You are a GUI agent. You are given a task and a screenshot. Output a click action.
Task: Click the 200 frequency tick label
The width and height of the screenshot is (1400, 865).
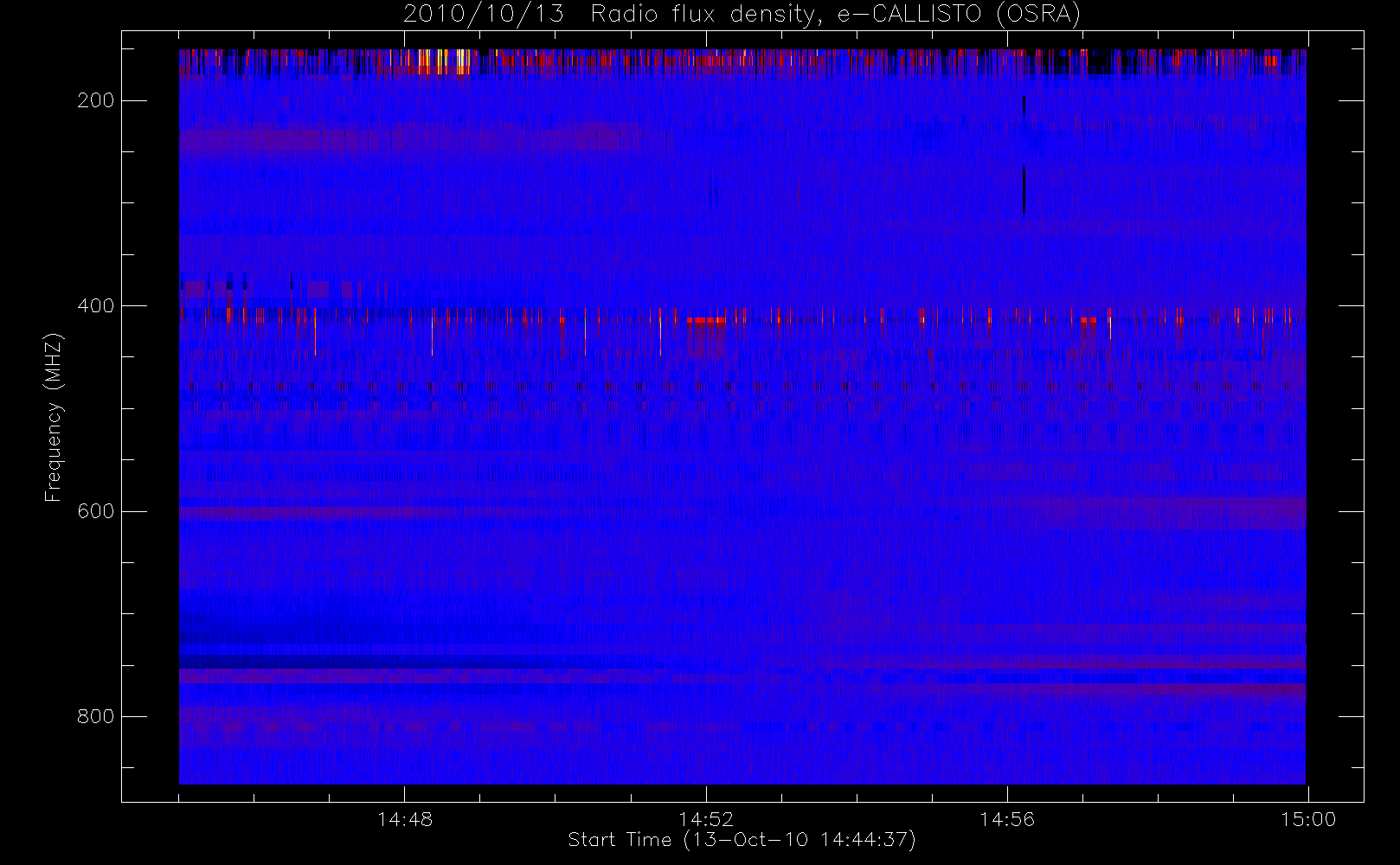point(95,101)
